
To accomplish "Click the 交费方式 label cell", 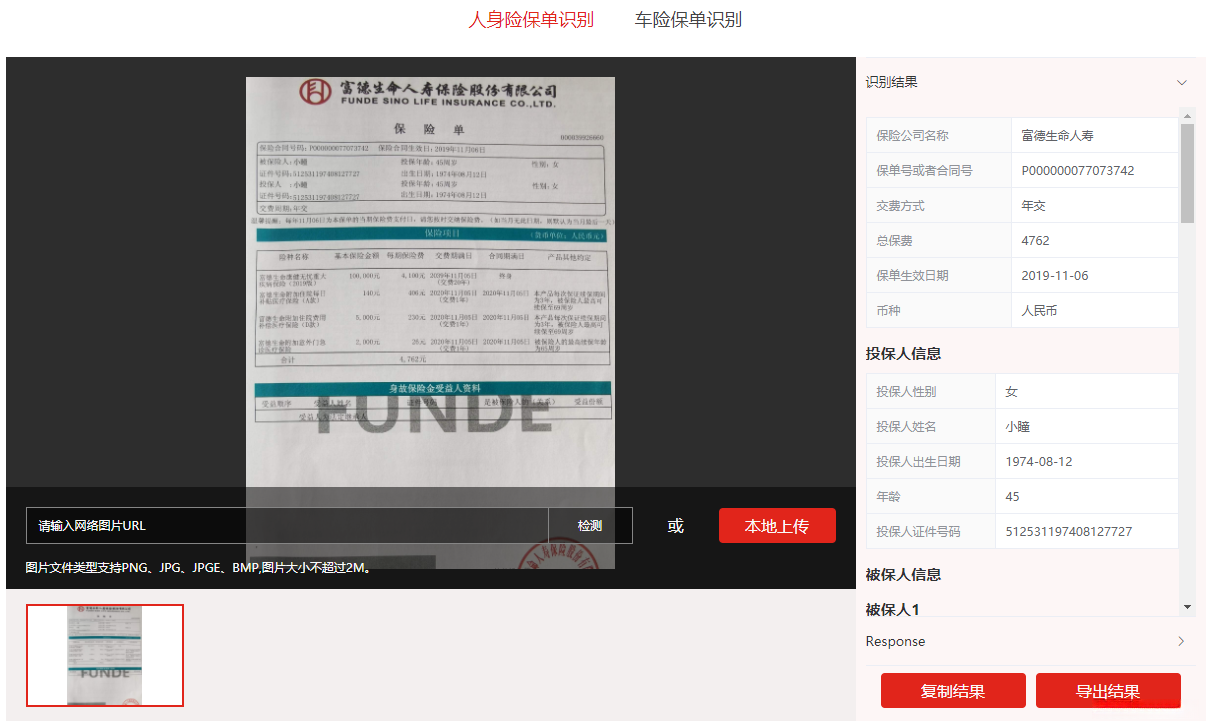I will [x=939, y=205].
